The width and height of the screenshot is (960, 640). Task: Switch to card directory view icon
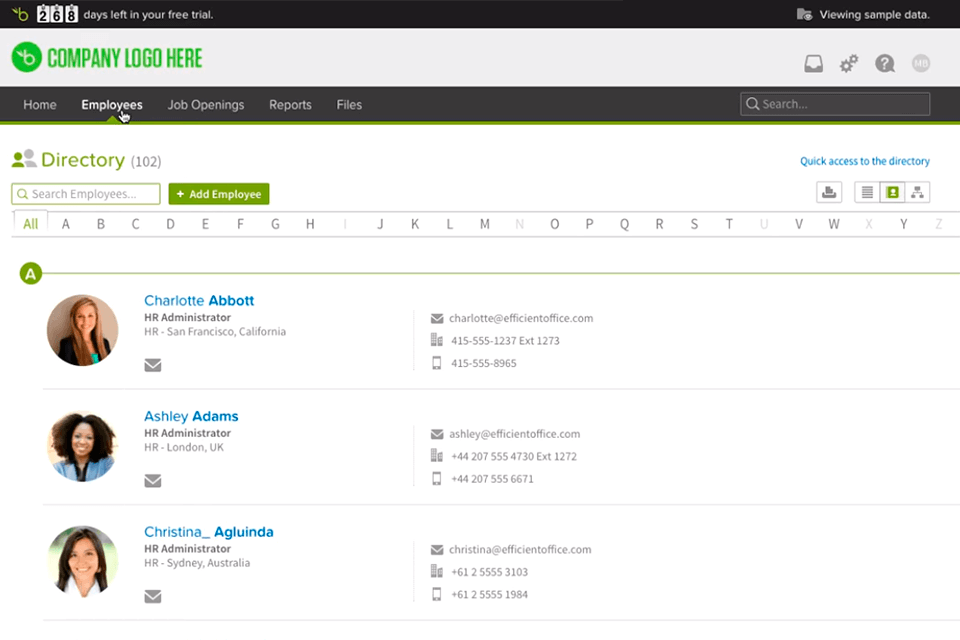point(892,192)
